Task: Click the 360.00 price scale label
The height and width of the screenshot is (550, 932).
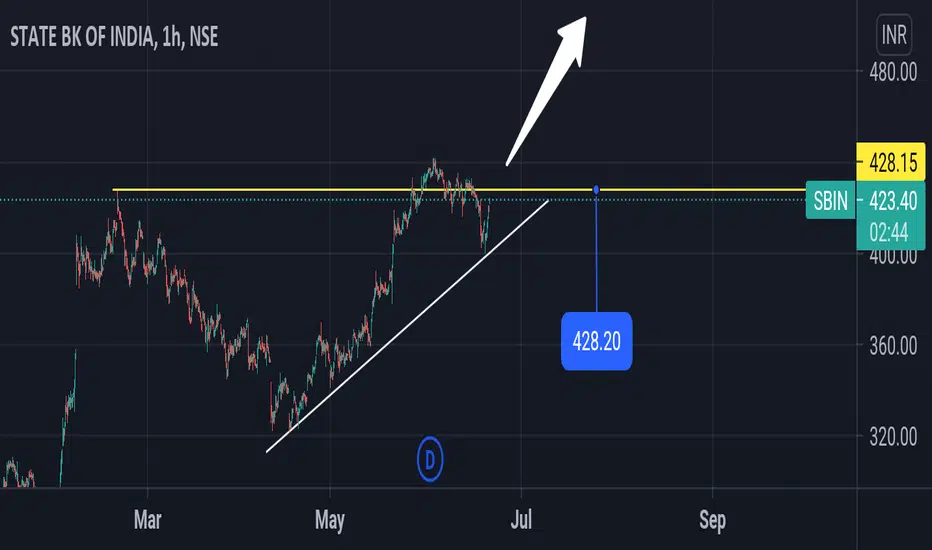Action: coord(893,345)
